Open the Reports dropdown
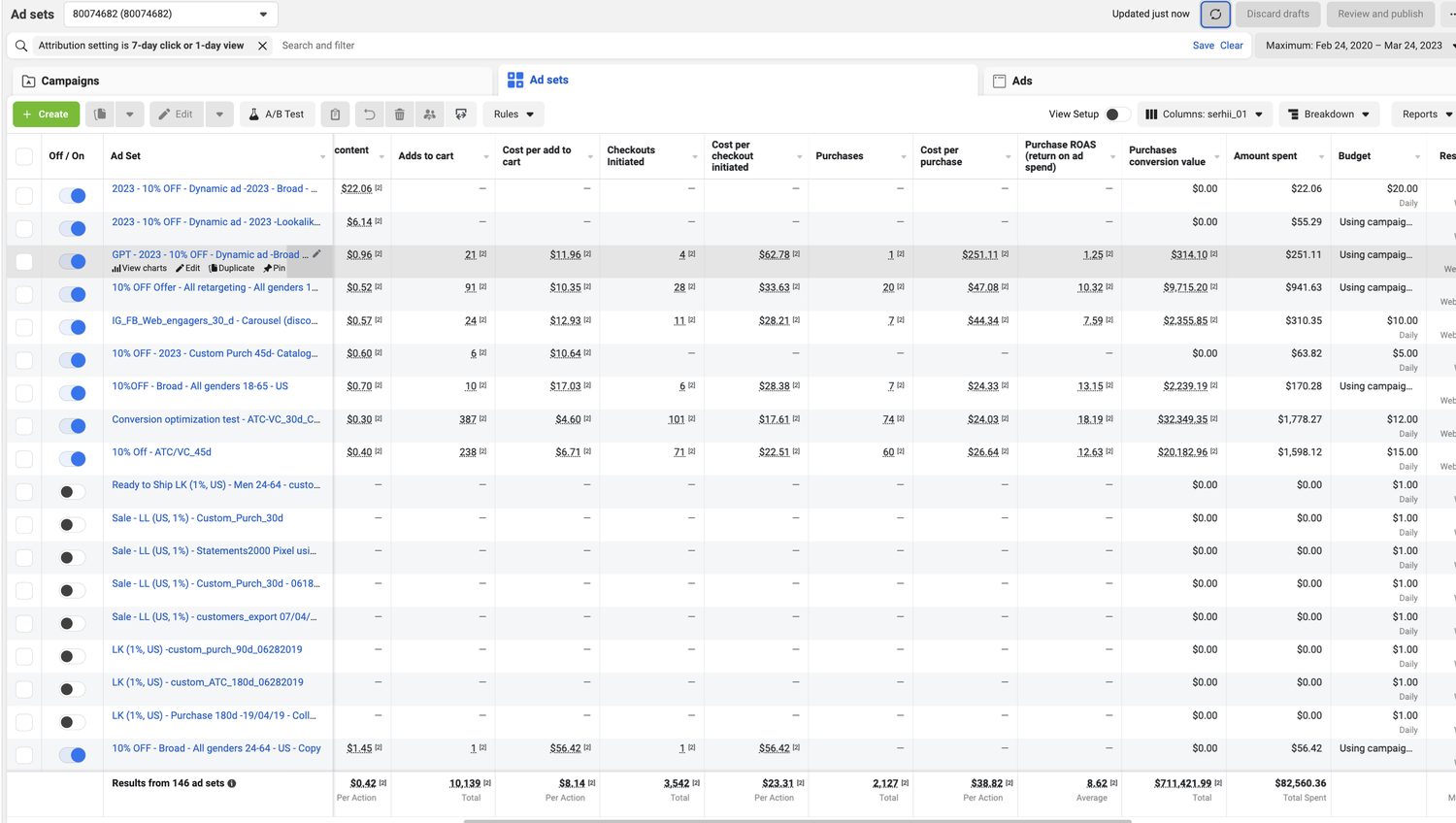Viewport: 1456px width, 823px height. point(1425,115)
